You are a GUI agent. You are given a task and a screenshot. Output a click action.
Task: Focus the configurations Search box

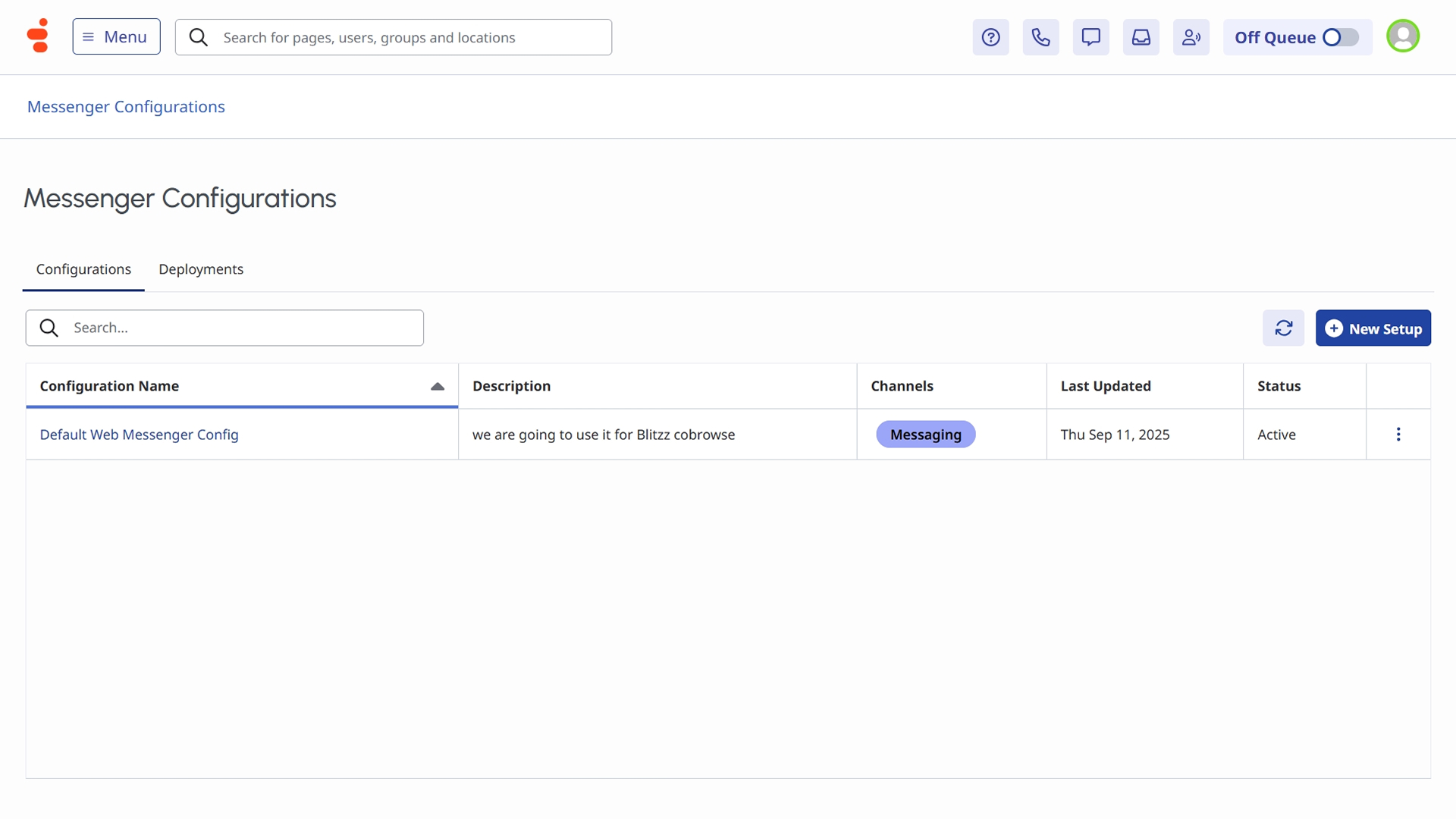243,328
